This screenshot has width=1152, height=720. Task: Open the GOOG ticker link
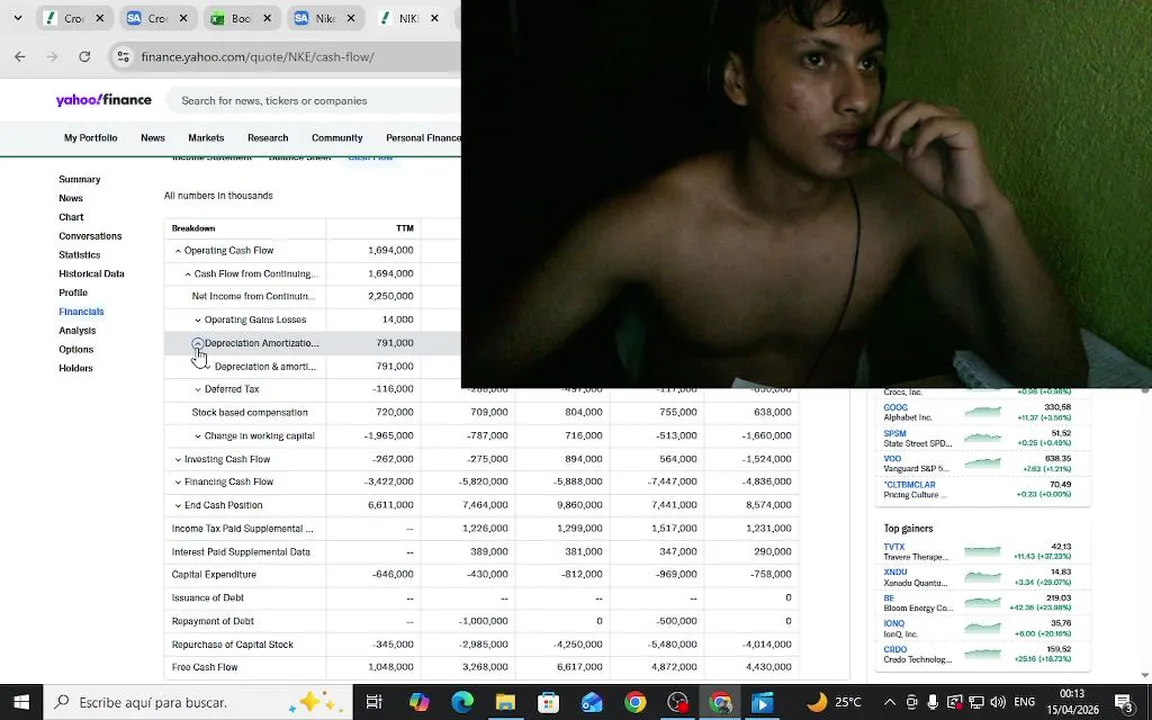coord(895,407)
